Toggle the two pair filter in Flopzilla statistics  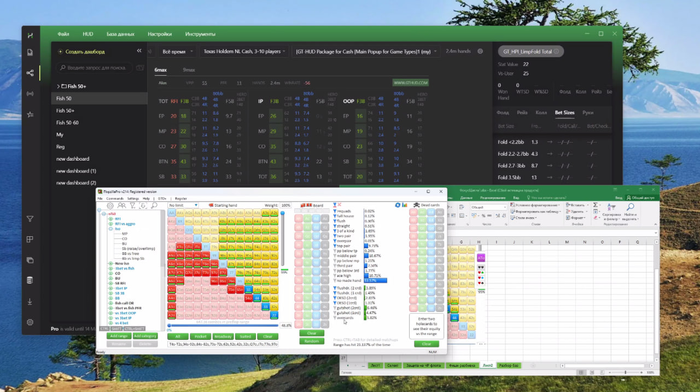(x=335, y=236)
